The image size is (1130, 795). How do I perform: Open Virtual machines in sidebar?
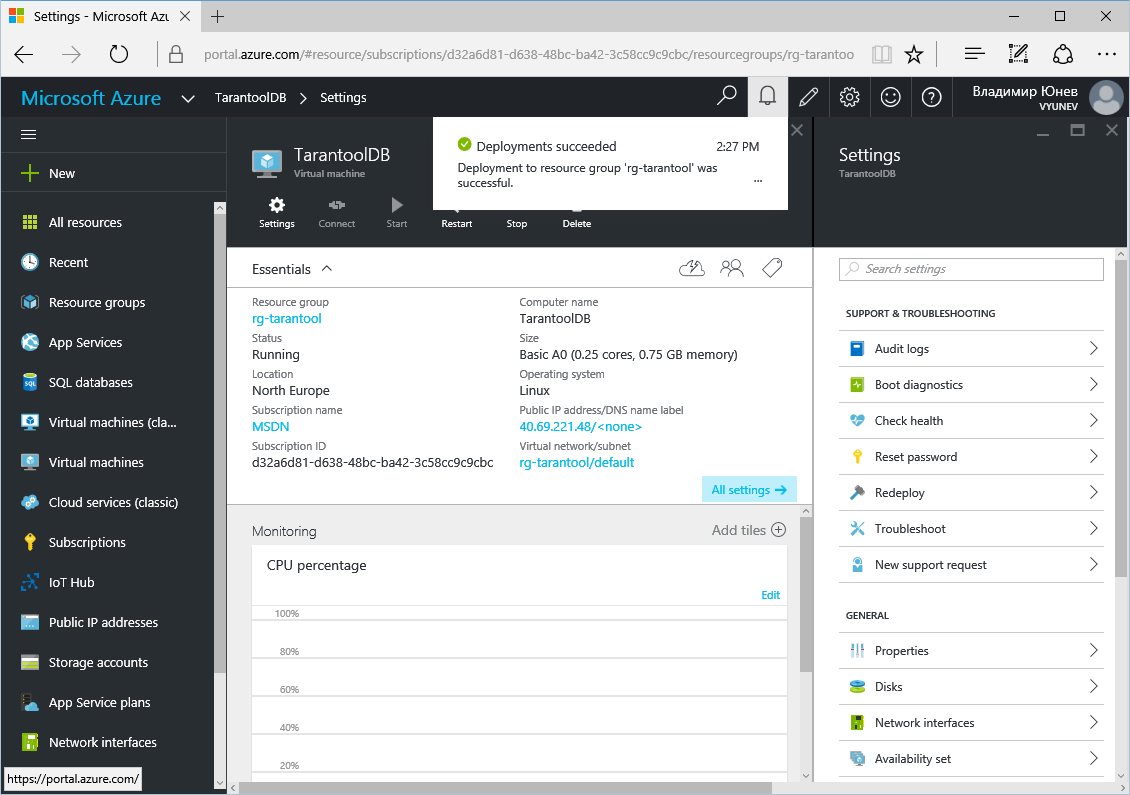tap(96, 462)
